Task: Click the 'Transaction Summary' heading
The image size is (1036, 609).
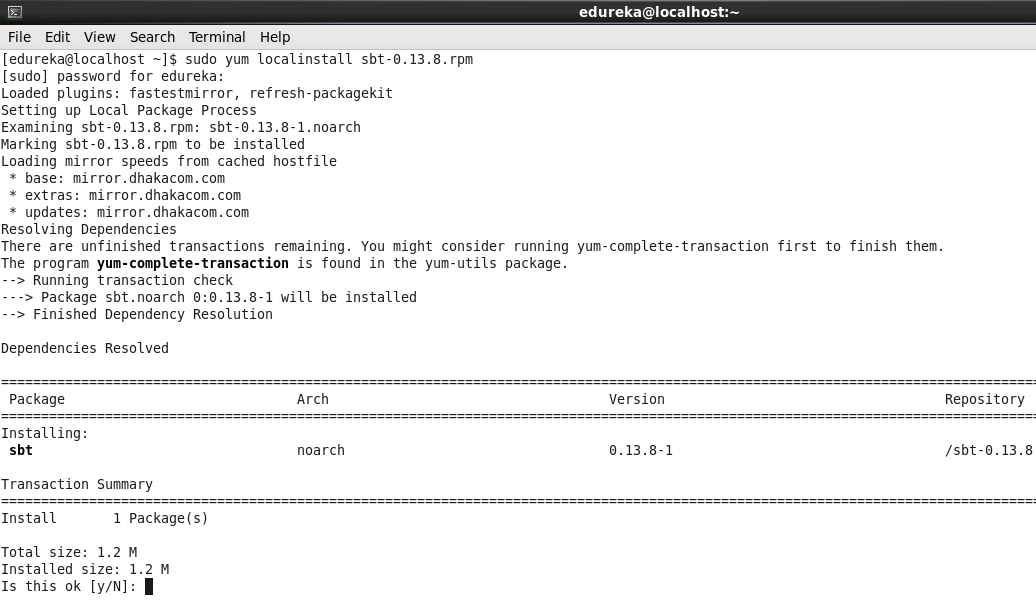Action: [77, 484]
